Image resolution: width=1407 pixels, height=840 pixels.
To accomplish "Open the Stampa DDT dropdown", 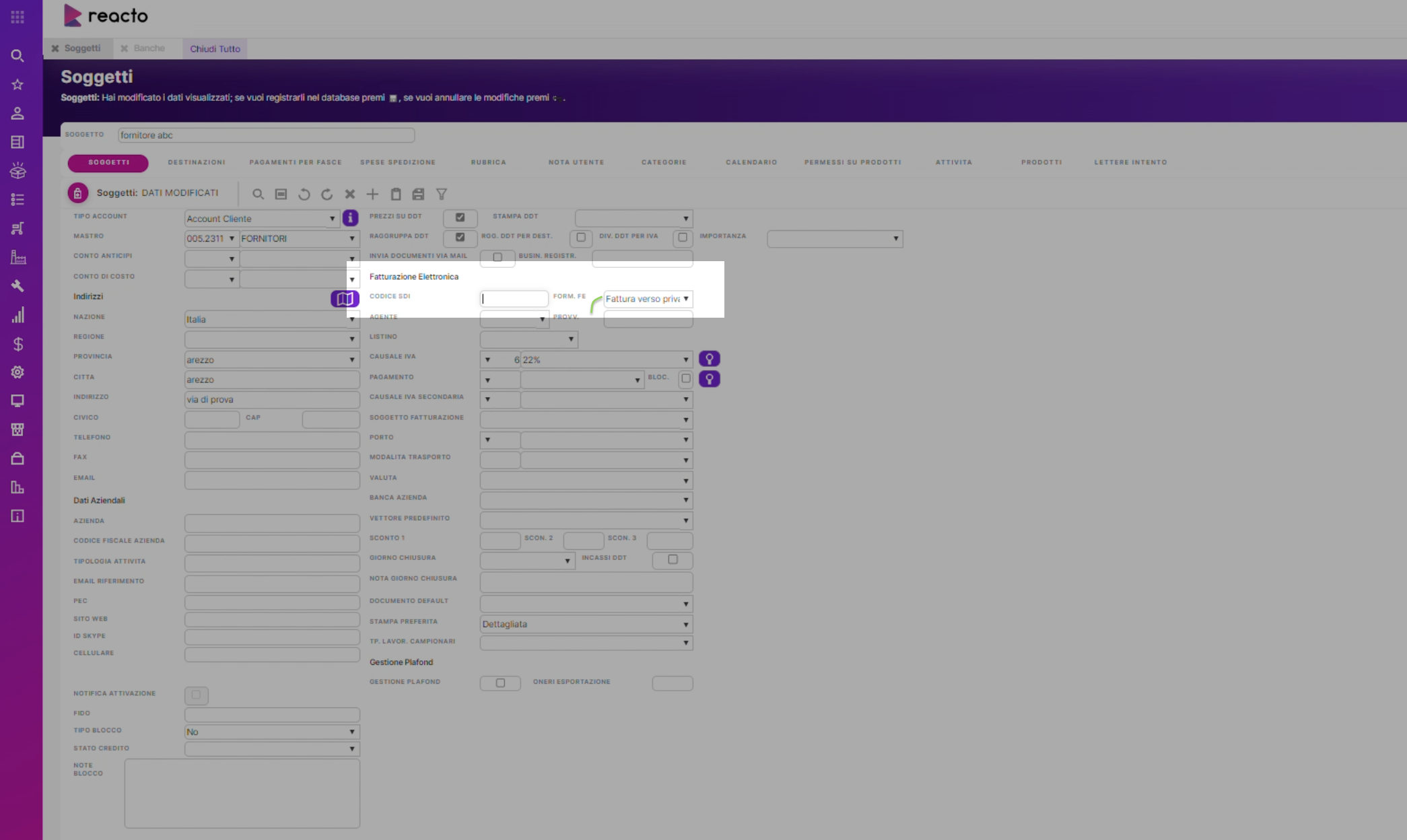I will click(633, 218).
